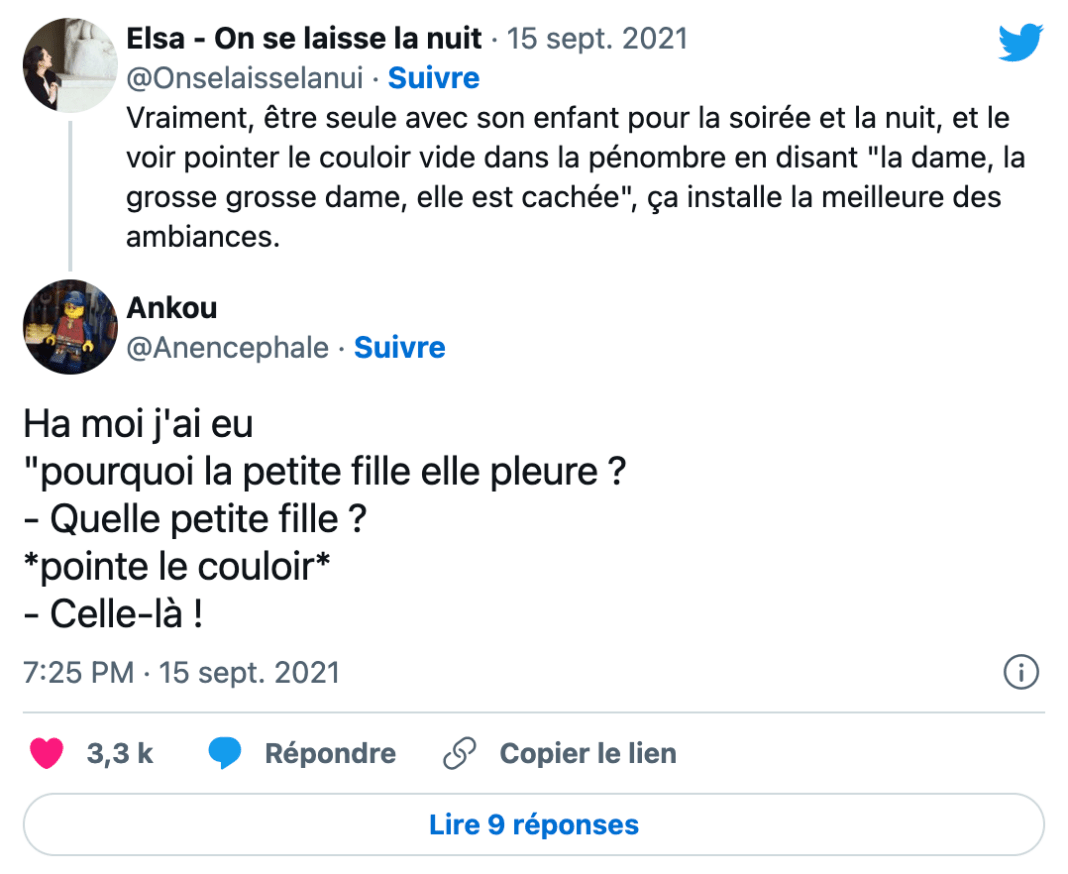Click the Twitter bird logo

coord(1020,42)
